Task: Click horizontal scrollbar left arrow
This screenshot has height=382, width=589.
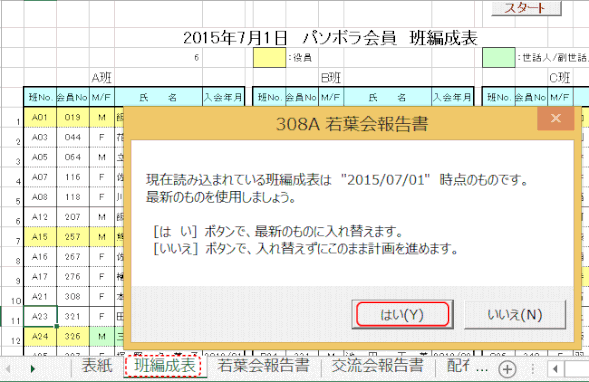Action: pos(555,369)
